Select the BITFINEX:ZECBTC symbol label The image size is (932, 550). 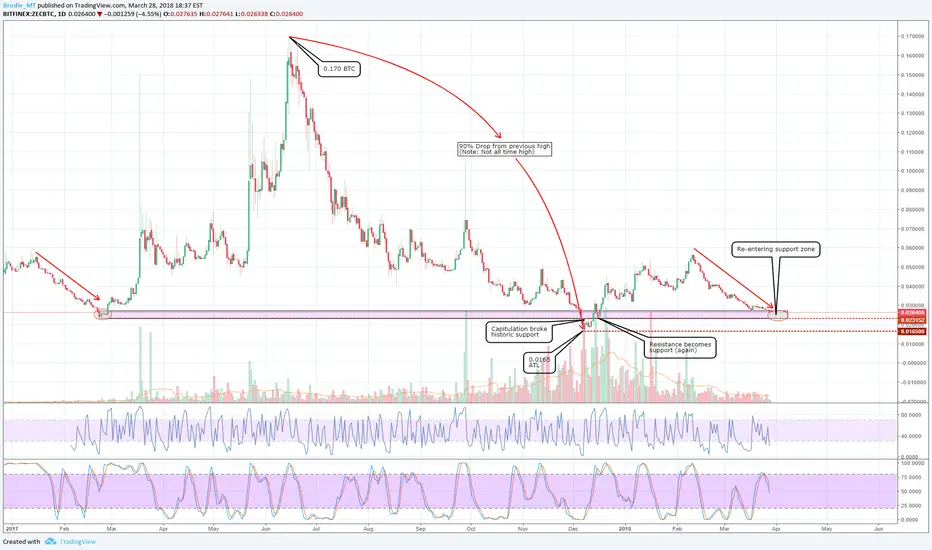click(x=29, y=13)
